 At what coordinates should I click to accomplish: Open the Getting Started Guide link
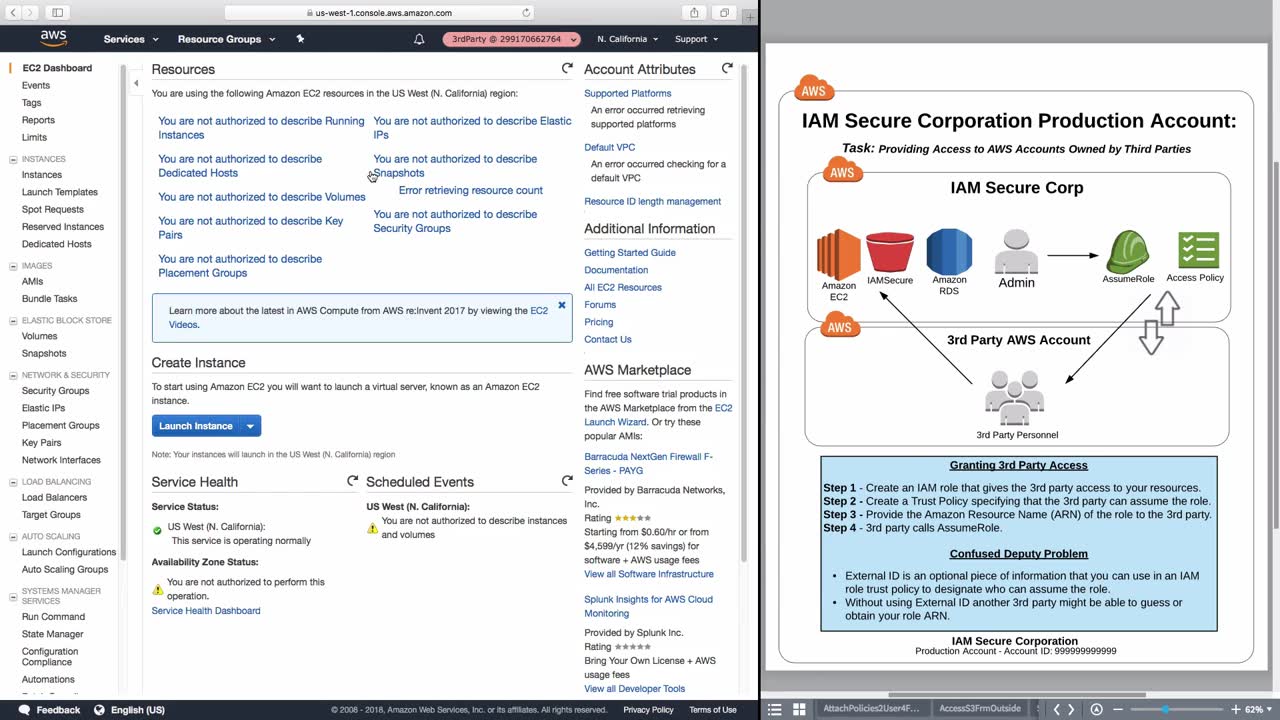tap(630, 253)
